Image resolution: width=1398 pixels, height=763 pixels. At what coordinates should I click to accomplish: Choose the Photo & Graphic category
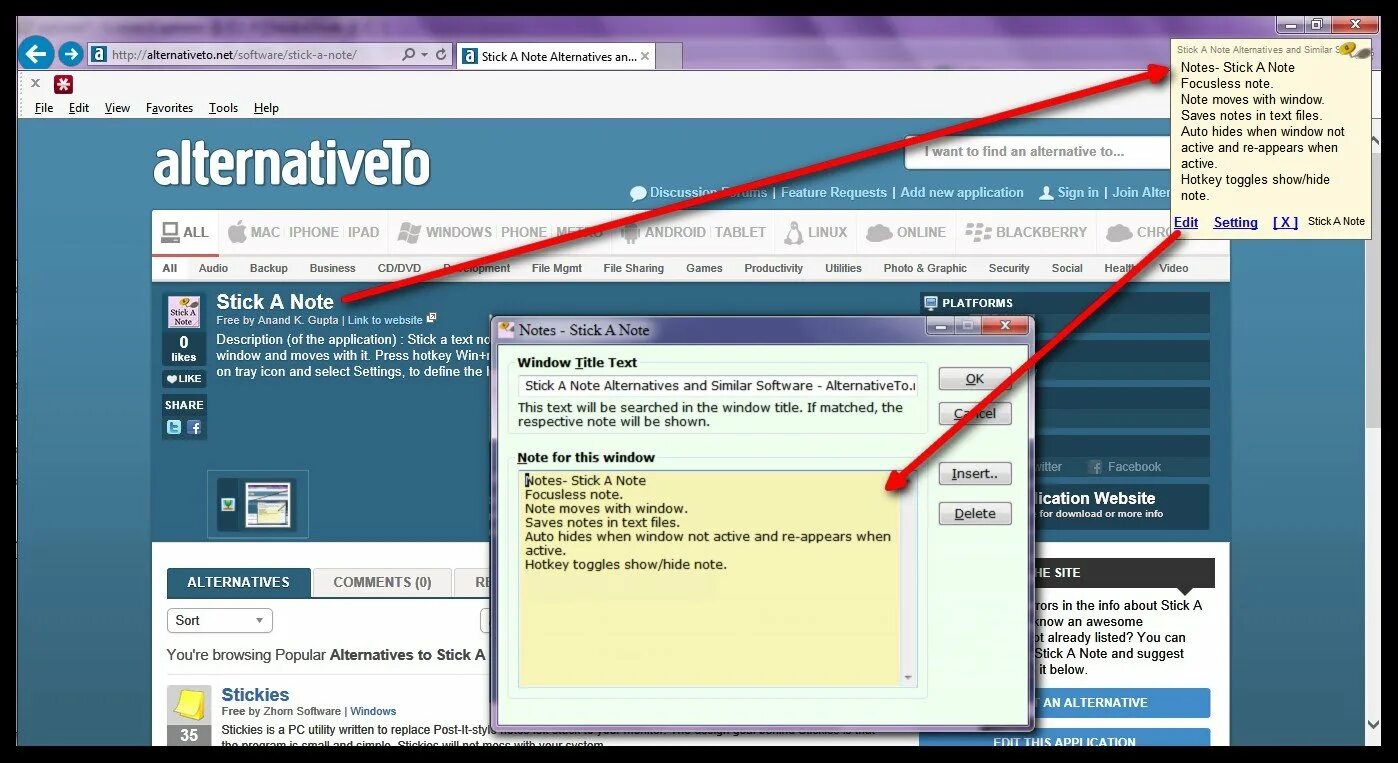[925, 268]
